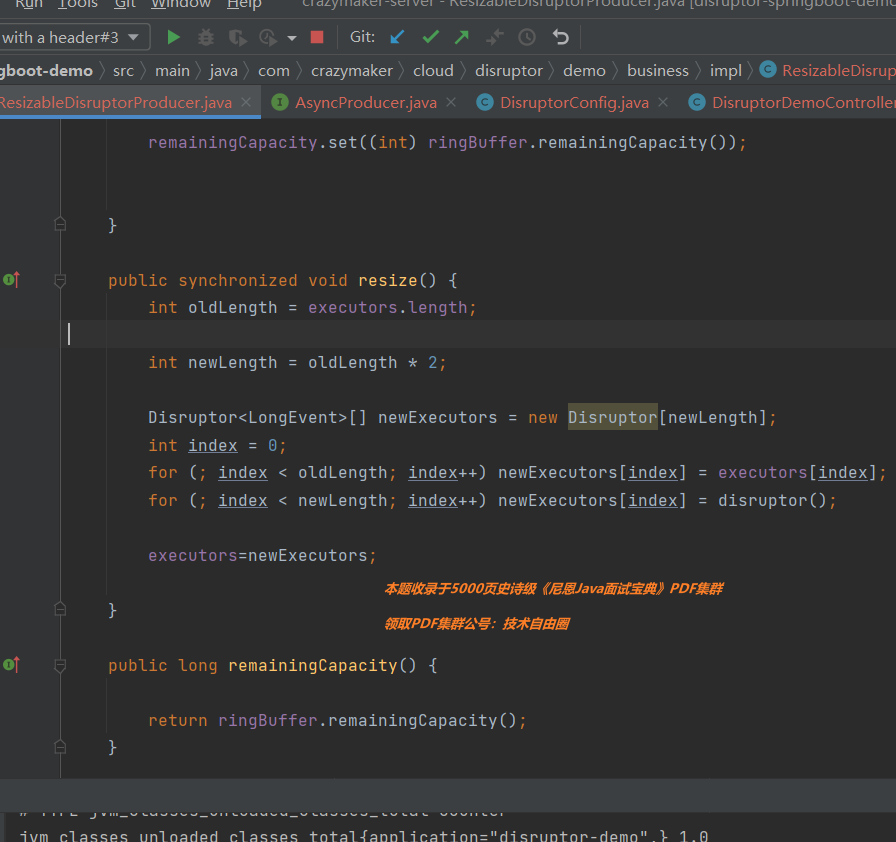Click 'java' breadcrumb segment
The height and width of the screenshot is (842, 896).
coord(223,71)
